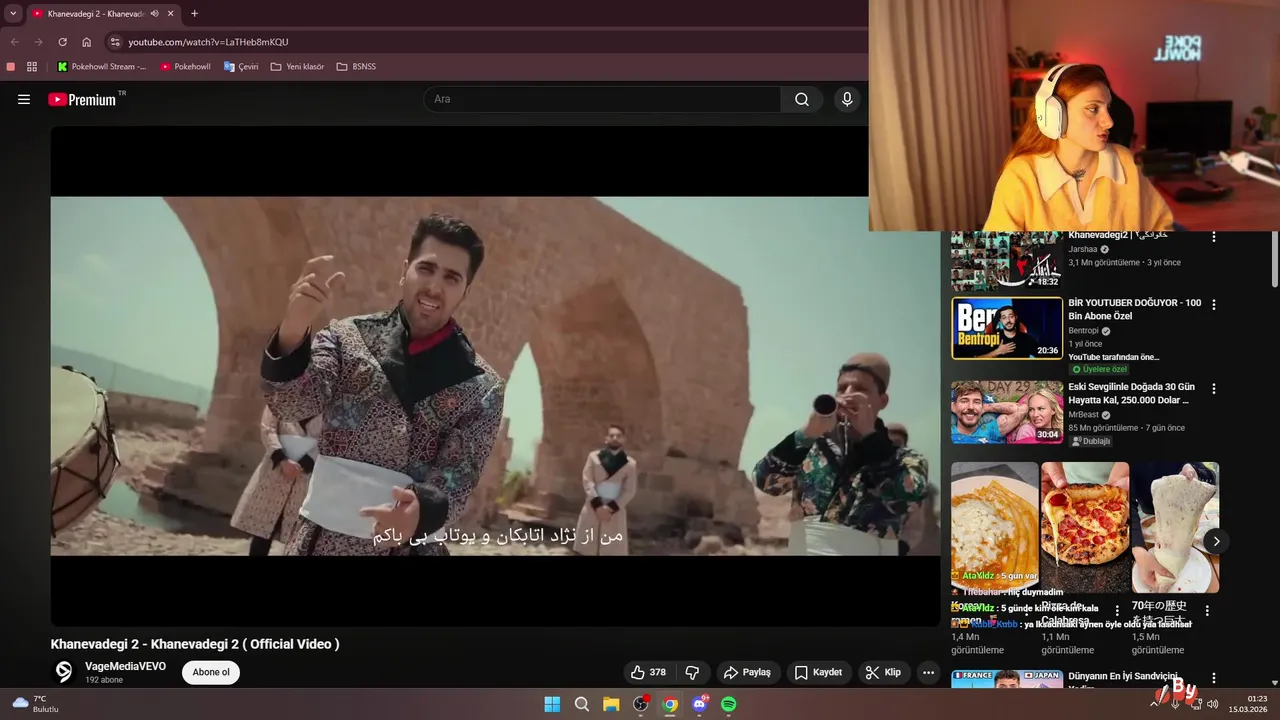This screenshot has width=1280, height=720.
Task: Subscribe with the 'Abone ol' button
Action: (211, 672)
